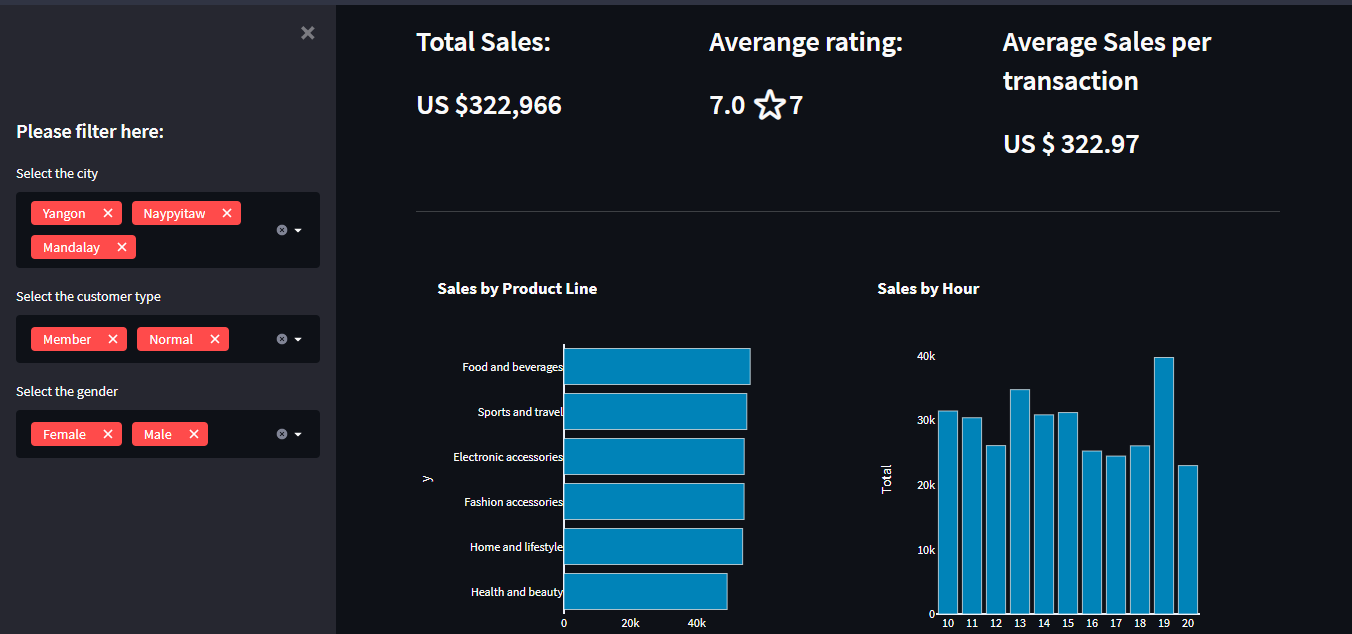Remove the Female gender tag
This screenshot has height=634, width=1352.
108,434
